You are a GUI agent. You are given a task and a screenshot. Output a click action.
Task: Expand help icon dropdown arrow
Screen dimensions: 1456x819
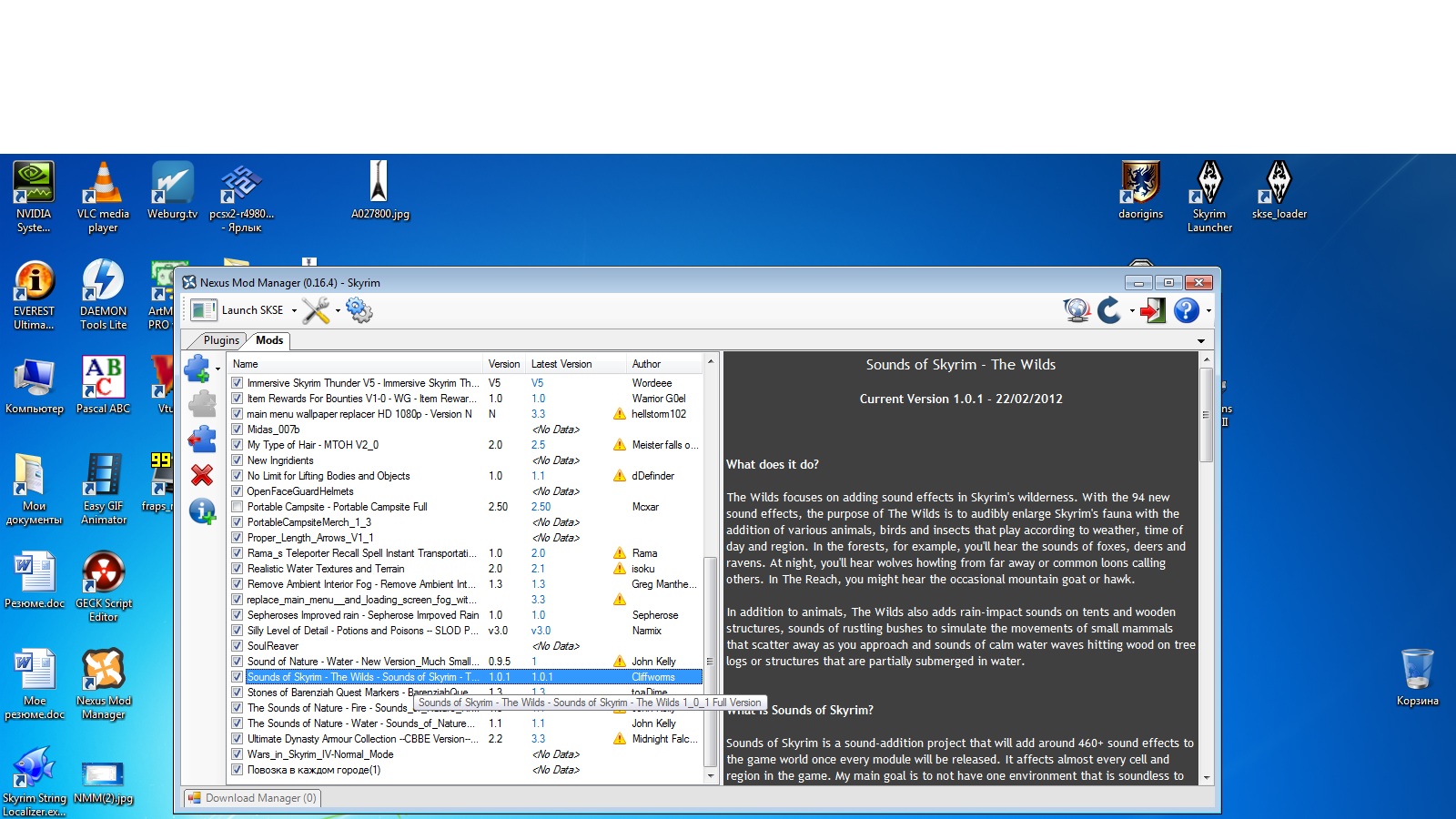pos(1208,311)
